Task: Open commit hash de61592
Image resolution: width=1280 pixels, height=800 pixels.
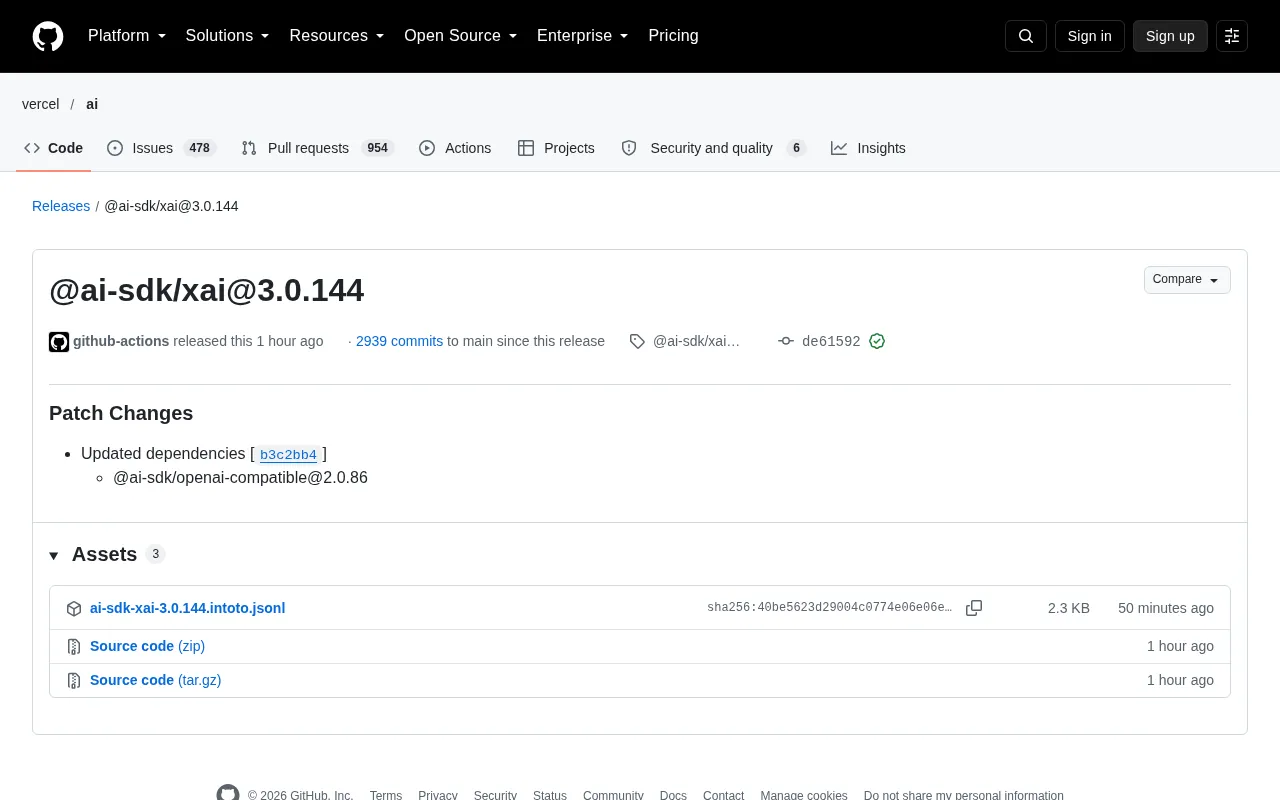Action: 831,341
